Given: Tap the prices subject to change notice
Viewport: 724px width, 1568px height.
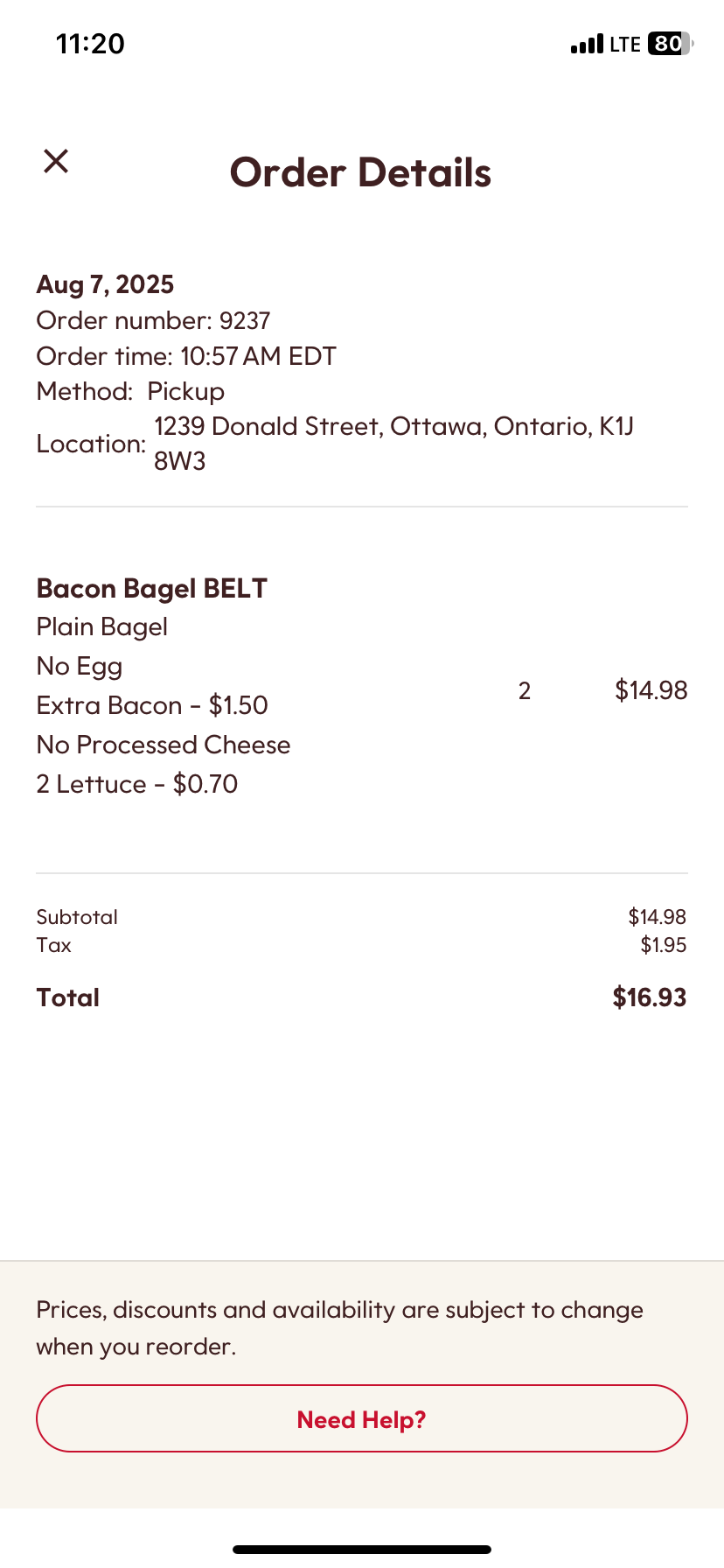Looking at the screenshot, I should pyautogui.click(x=339, y=1327).
